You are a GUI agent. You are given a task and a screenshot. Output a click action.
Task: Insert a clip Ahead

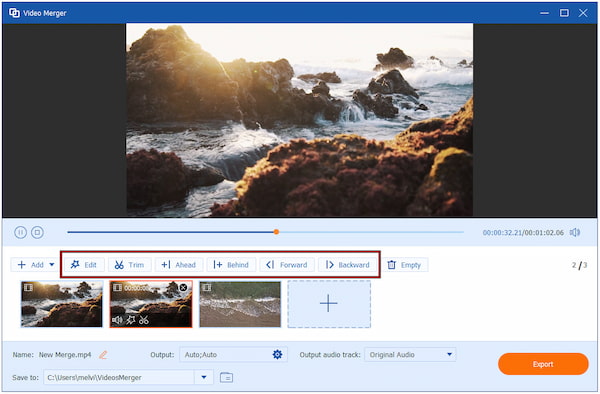178,265
